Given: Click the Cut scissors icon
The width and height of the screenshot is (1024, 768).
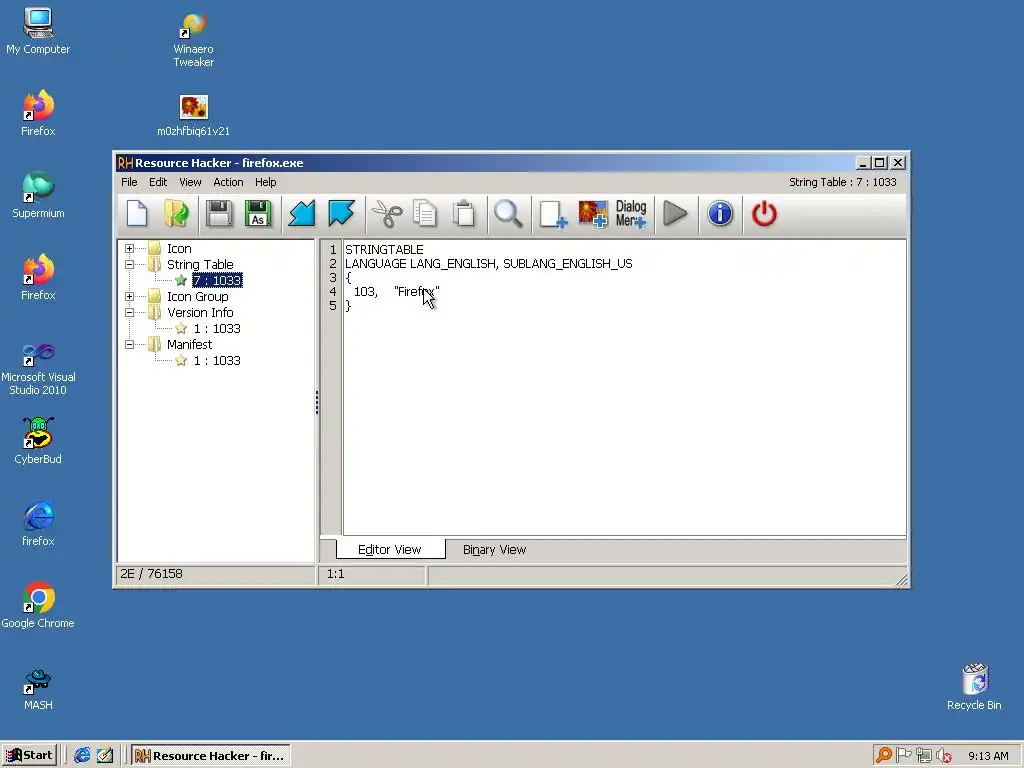Looking at the screenshot, I should (x=387, y=214).
